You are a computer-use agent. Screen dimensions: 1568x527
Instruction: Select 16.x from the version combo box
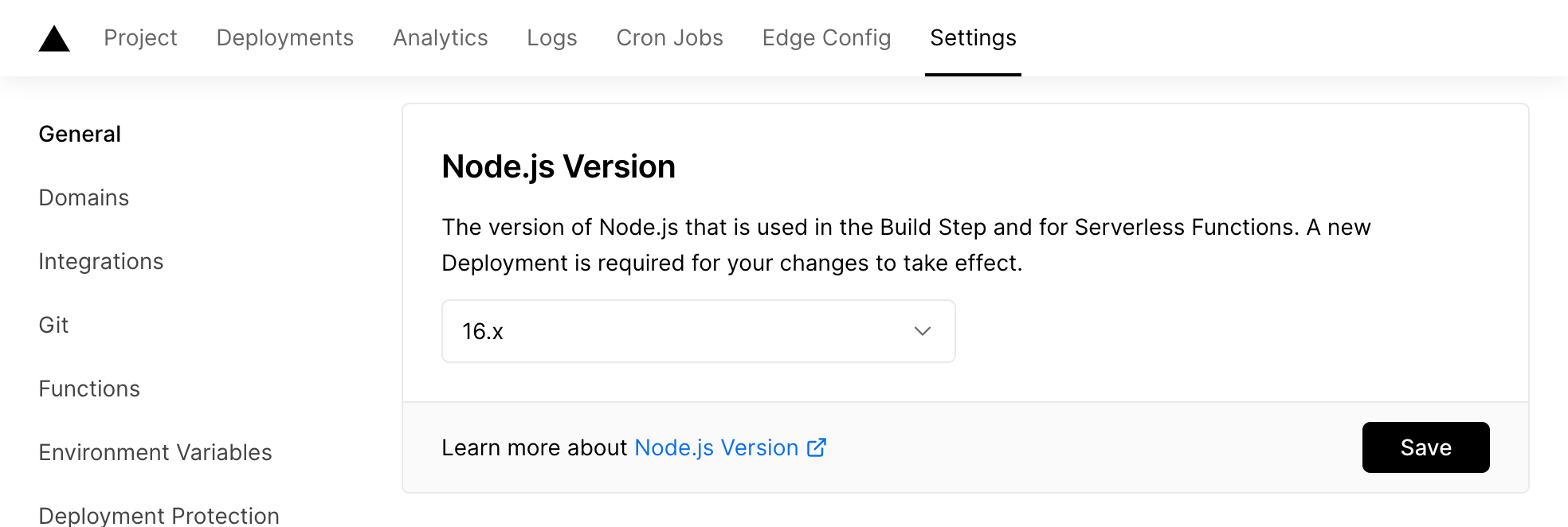[697, 331]
